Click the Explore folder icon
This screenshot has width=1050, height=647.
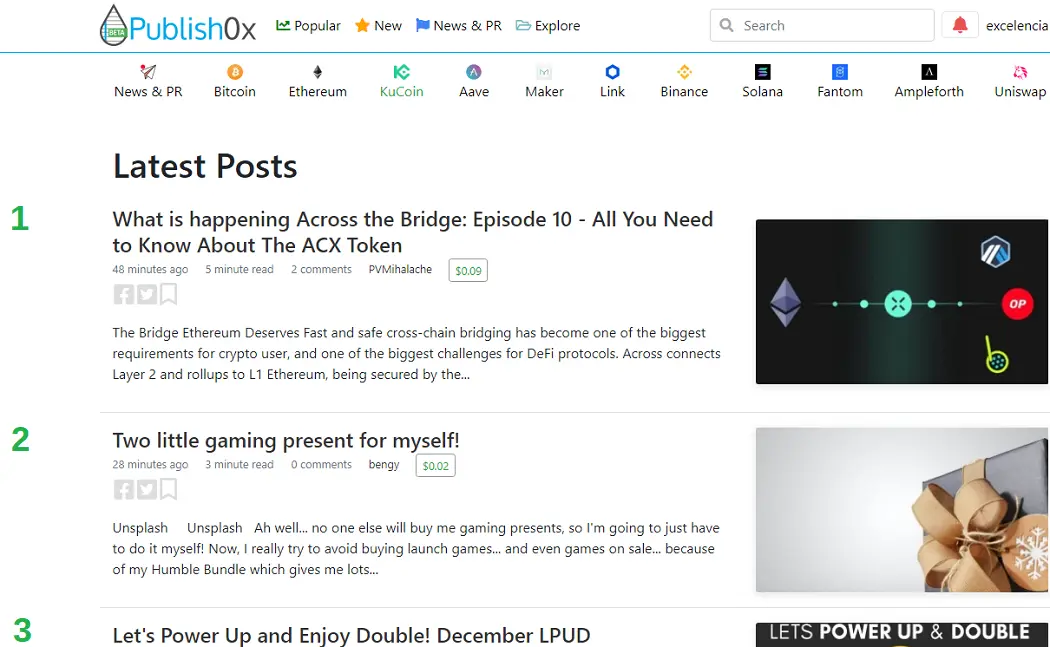click(523, 25)
